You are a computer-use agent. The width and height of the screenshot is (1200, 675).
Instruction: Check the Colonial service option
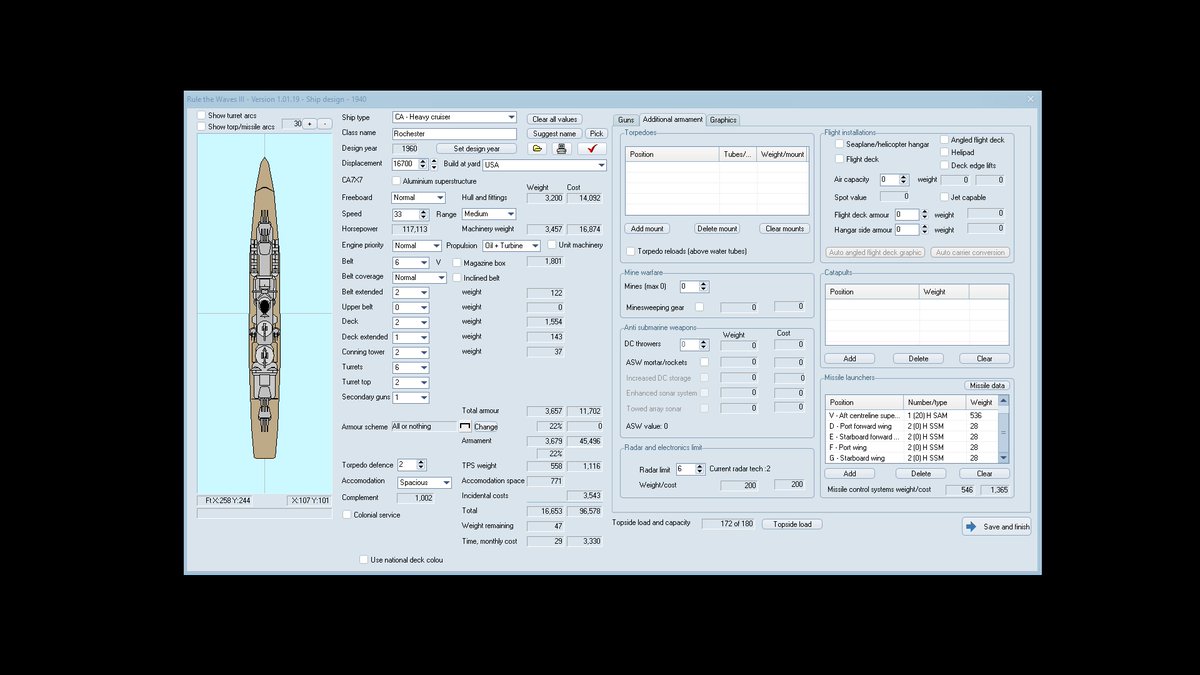point(347,515)
